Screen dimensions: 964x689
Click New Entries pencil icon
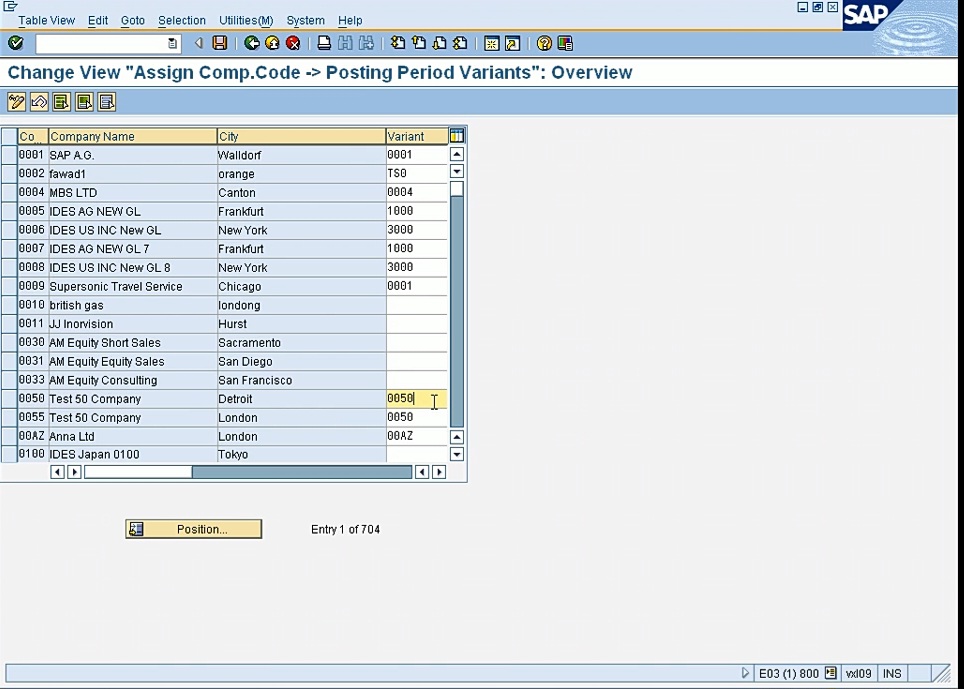pyautogui.click(x=17, y=102)
